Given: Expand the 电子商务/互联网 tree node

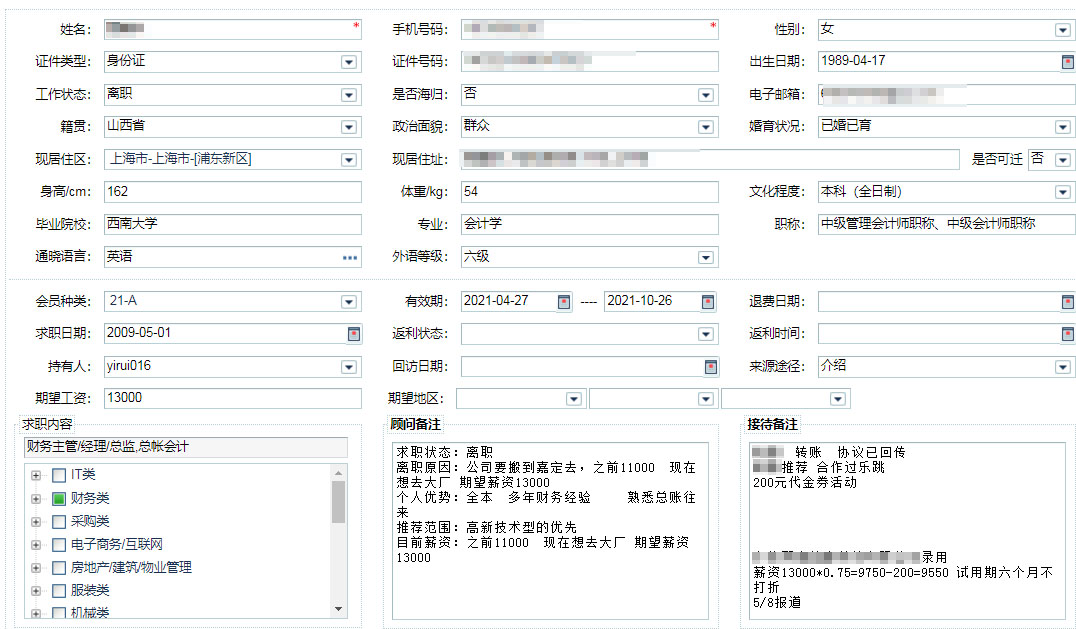Looking at the screenshot, I should coord(36,545).
